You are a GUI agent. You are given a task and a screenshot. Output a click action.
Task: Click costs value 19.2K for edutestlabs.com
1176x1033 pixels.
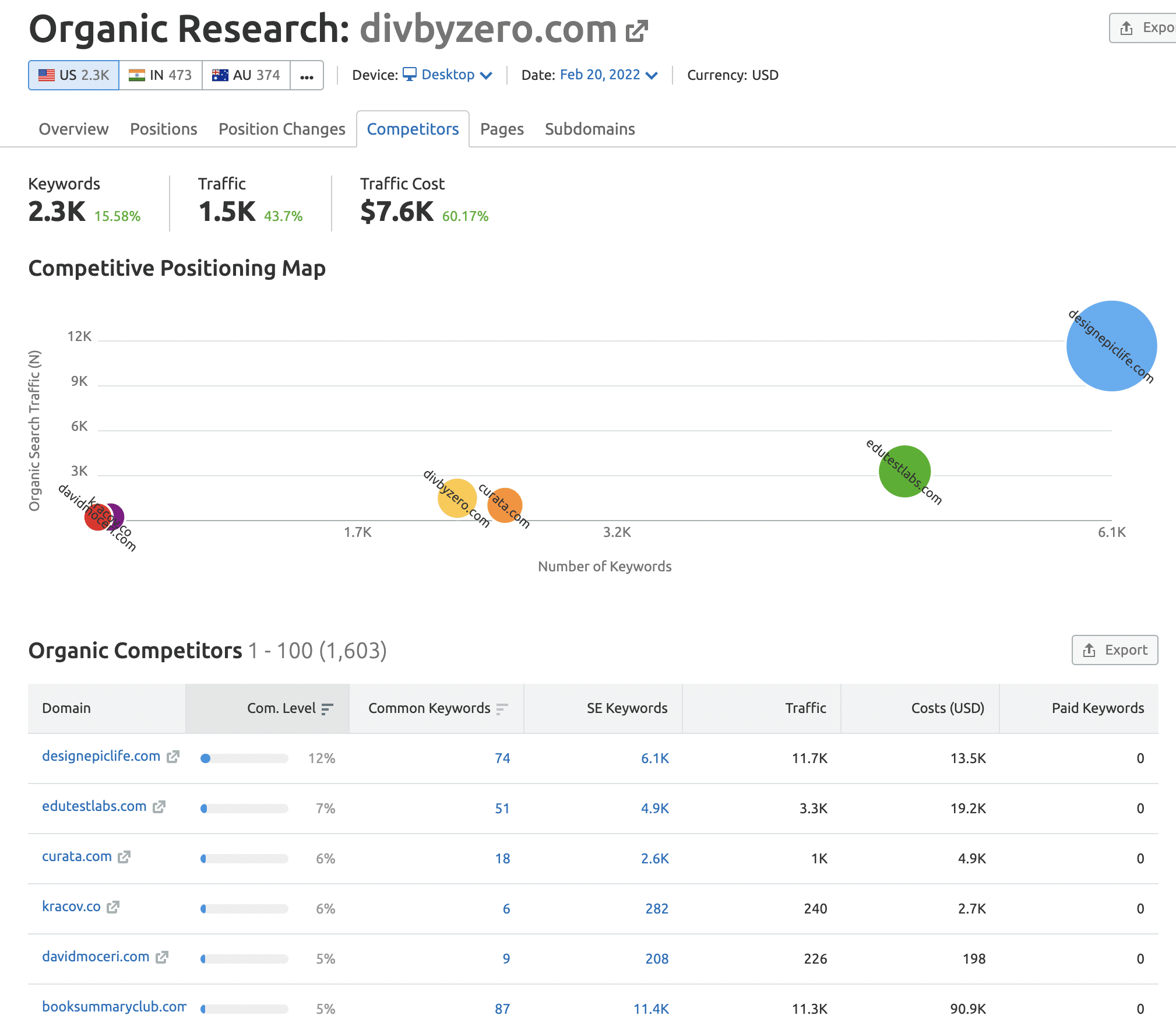(x=968, y=809)
